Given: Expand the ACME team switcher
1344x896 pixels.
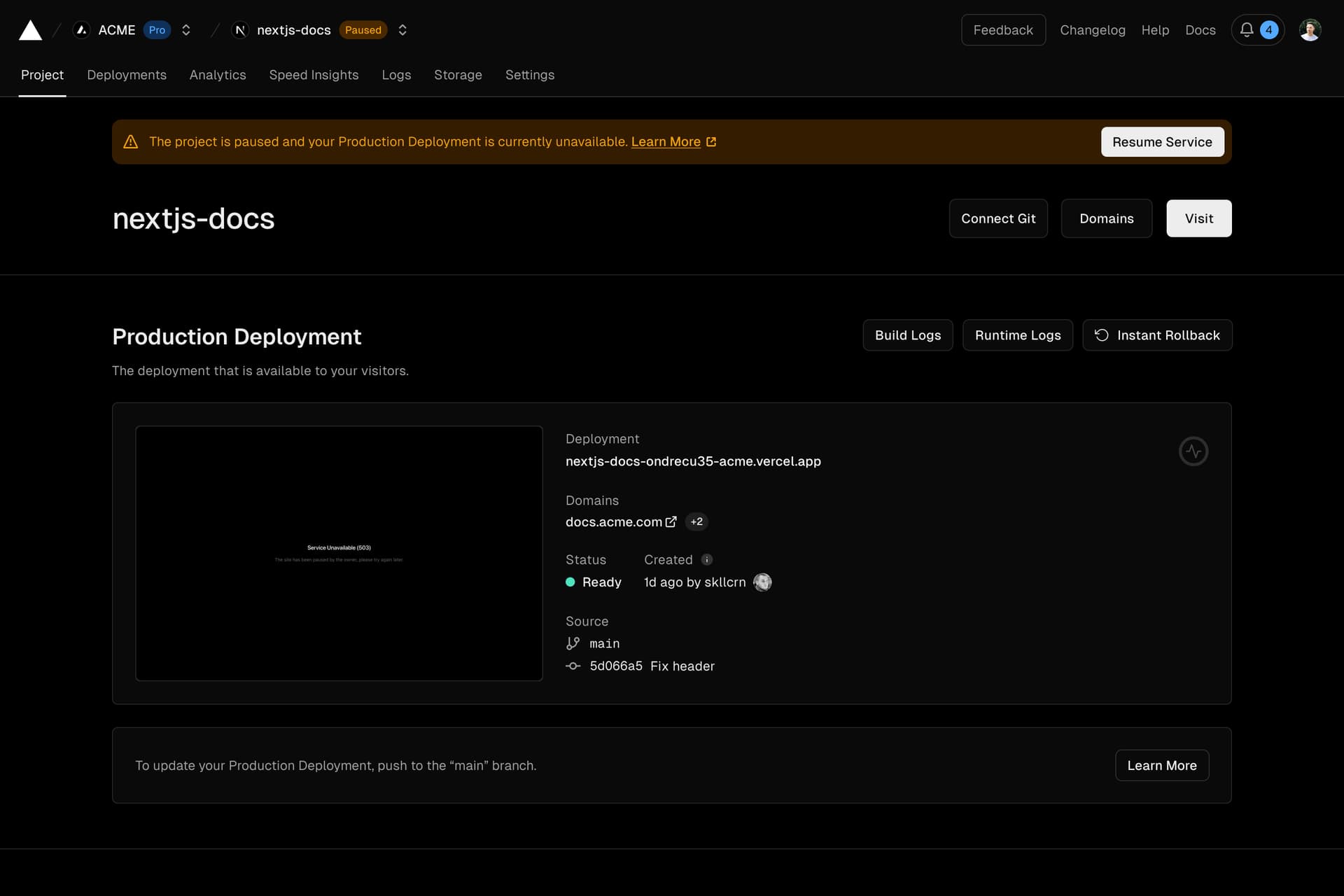Looking at the screenshot, I should click(186, 30).
